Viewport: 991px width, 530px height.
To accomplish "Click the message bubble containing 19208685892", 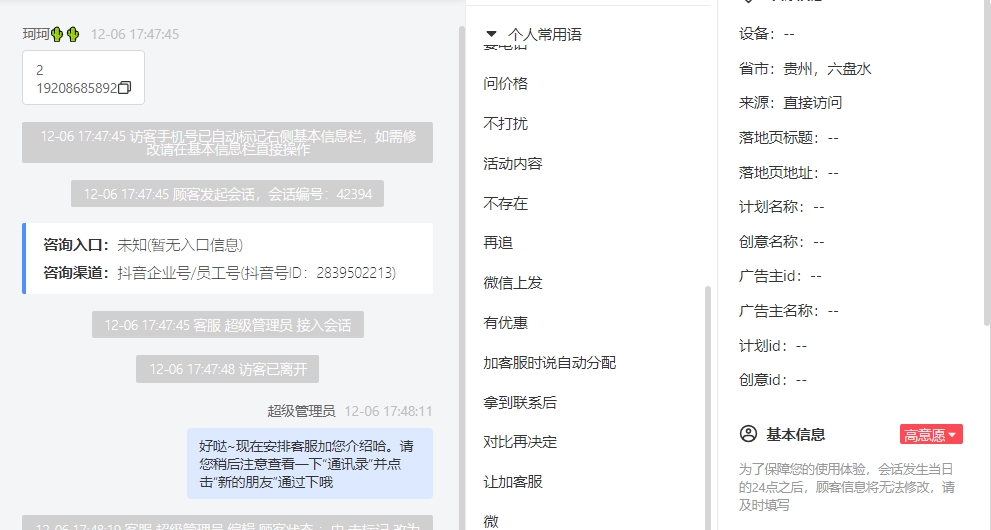I will pos(83,78).
